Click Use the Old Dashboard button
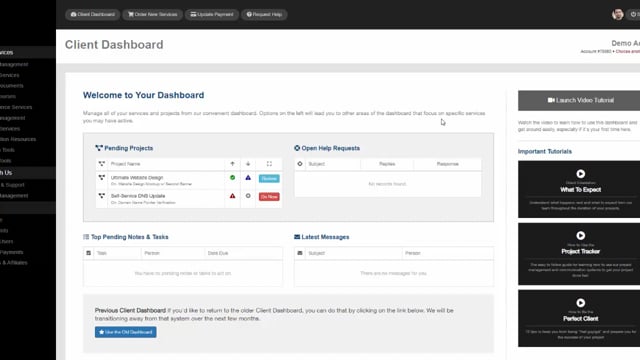 pyautogui.click(x=126, y=332)
